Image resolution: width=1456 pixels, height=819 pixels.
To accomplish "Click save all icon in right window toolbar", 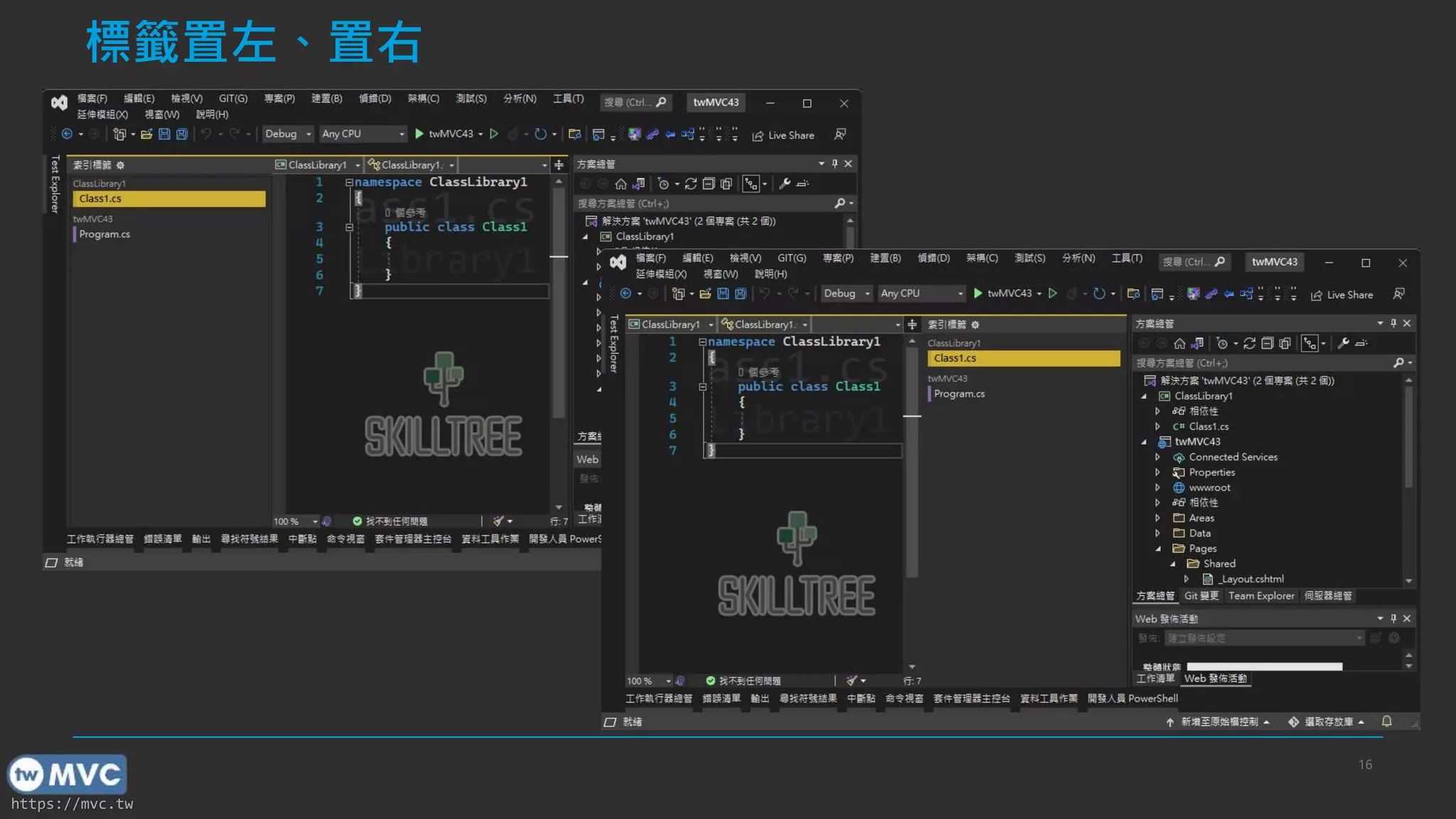I will (740, 294).
